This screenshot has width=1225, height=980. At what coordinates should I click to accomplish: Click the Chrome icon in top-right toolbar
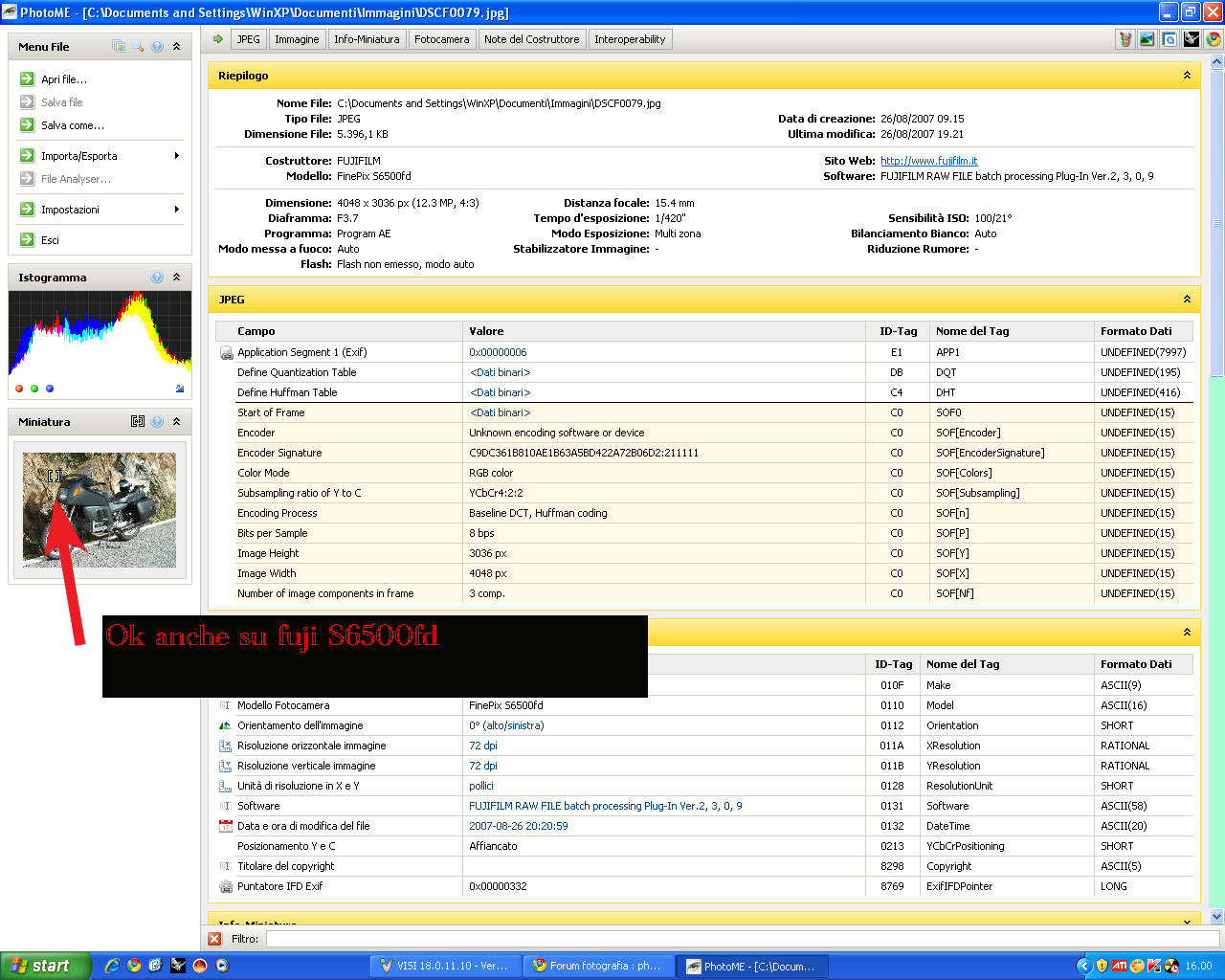1213,39
